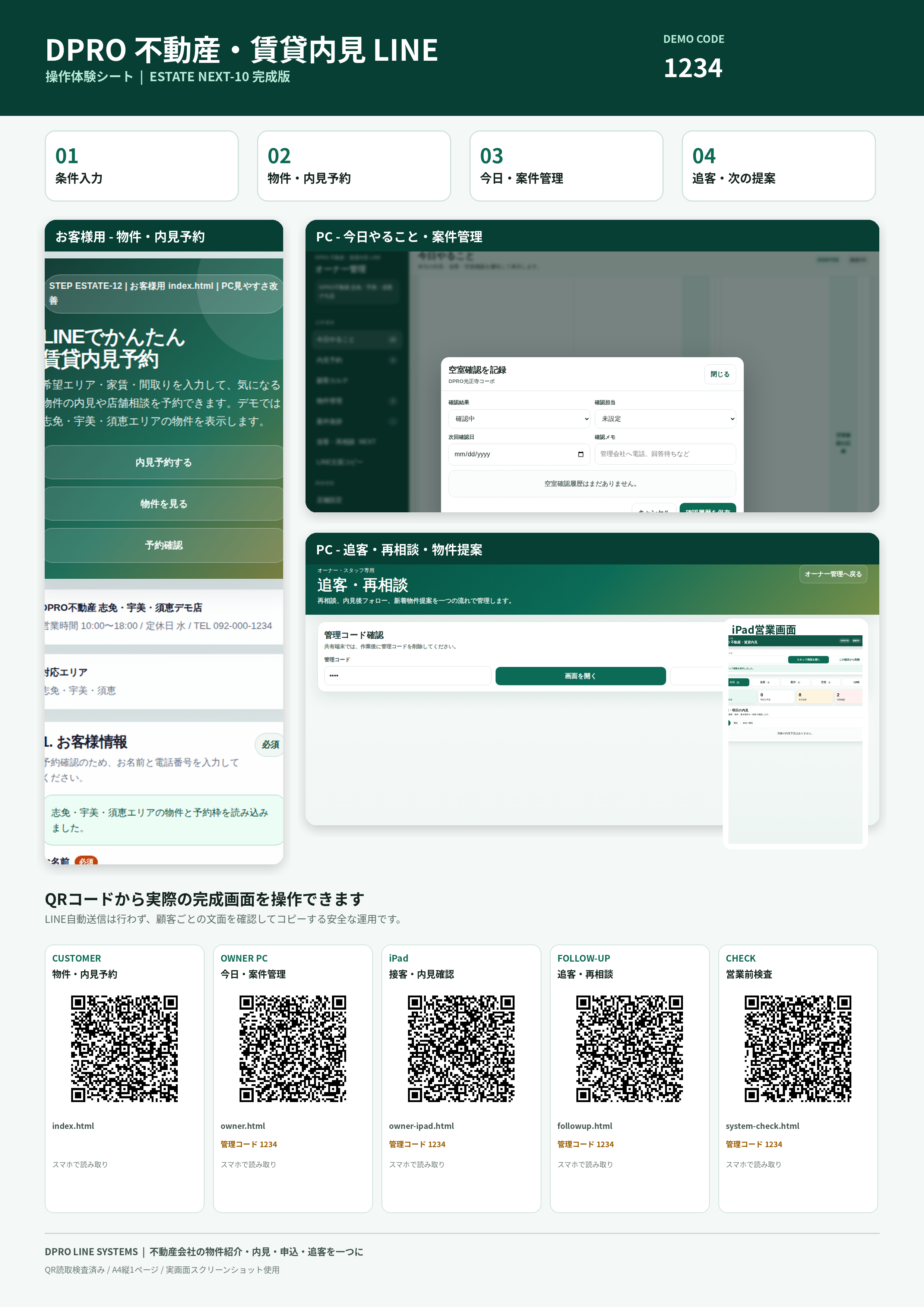Click the iPad 接客・内見確認 QR code

(x=461, y=1048)
